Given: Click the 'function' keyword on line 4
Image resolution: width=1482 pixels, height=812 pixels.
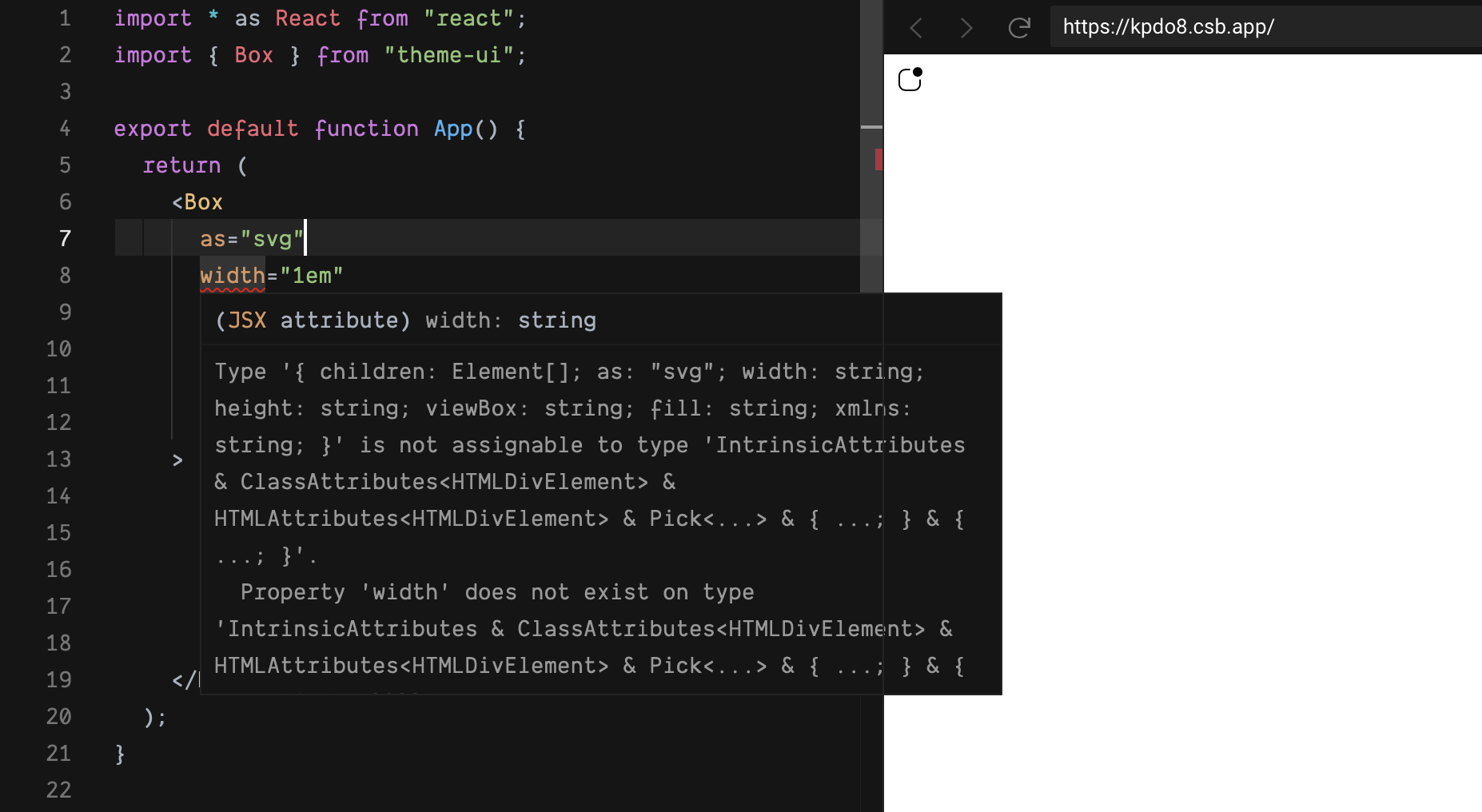Looking at the screenshot, I should click(x=366, y=129).
